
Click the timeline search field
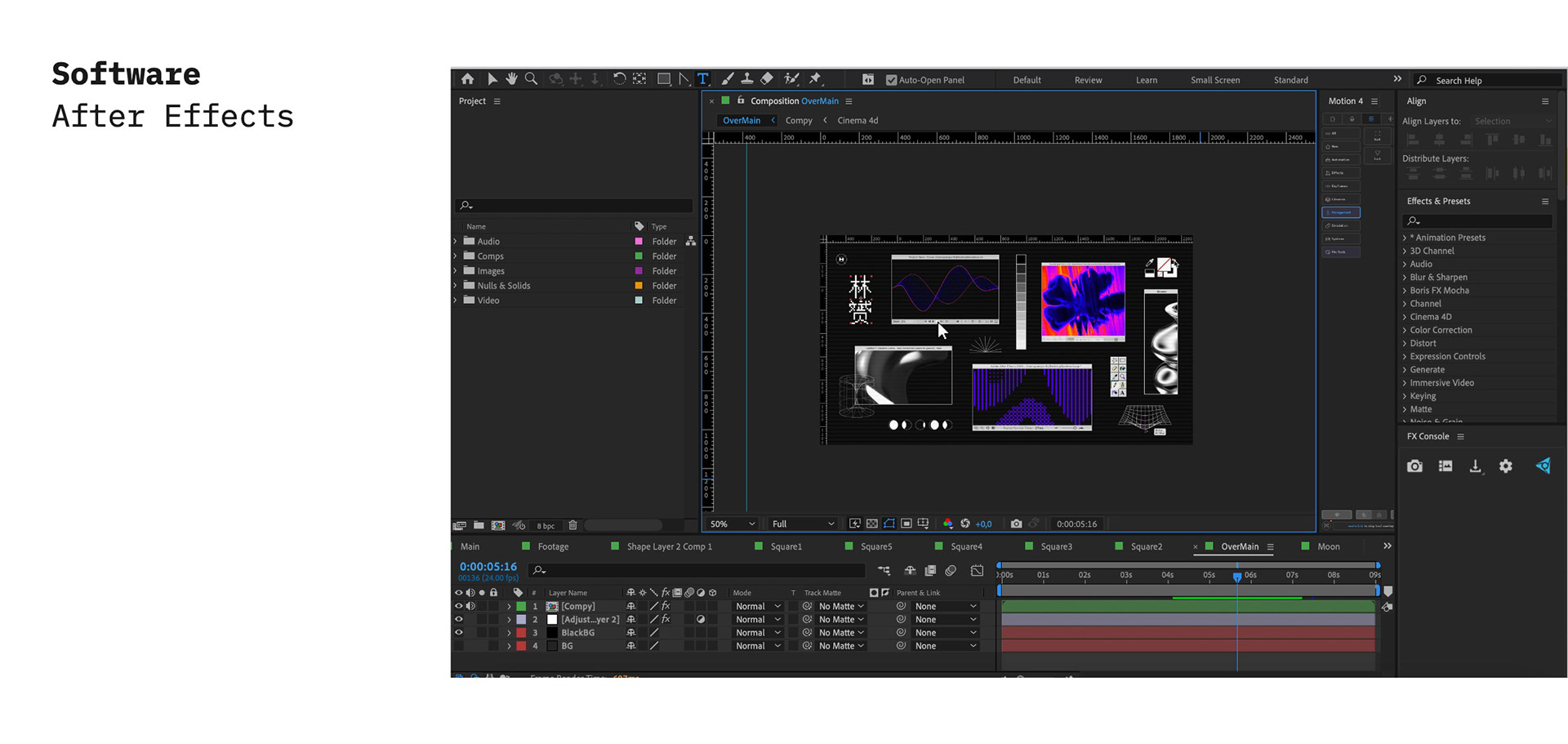coord(697,570)
